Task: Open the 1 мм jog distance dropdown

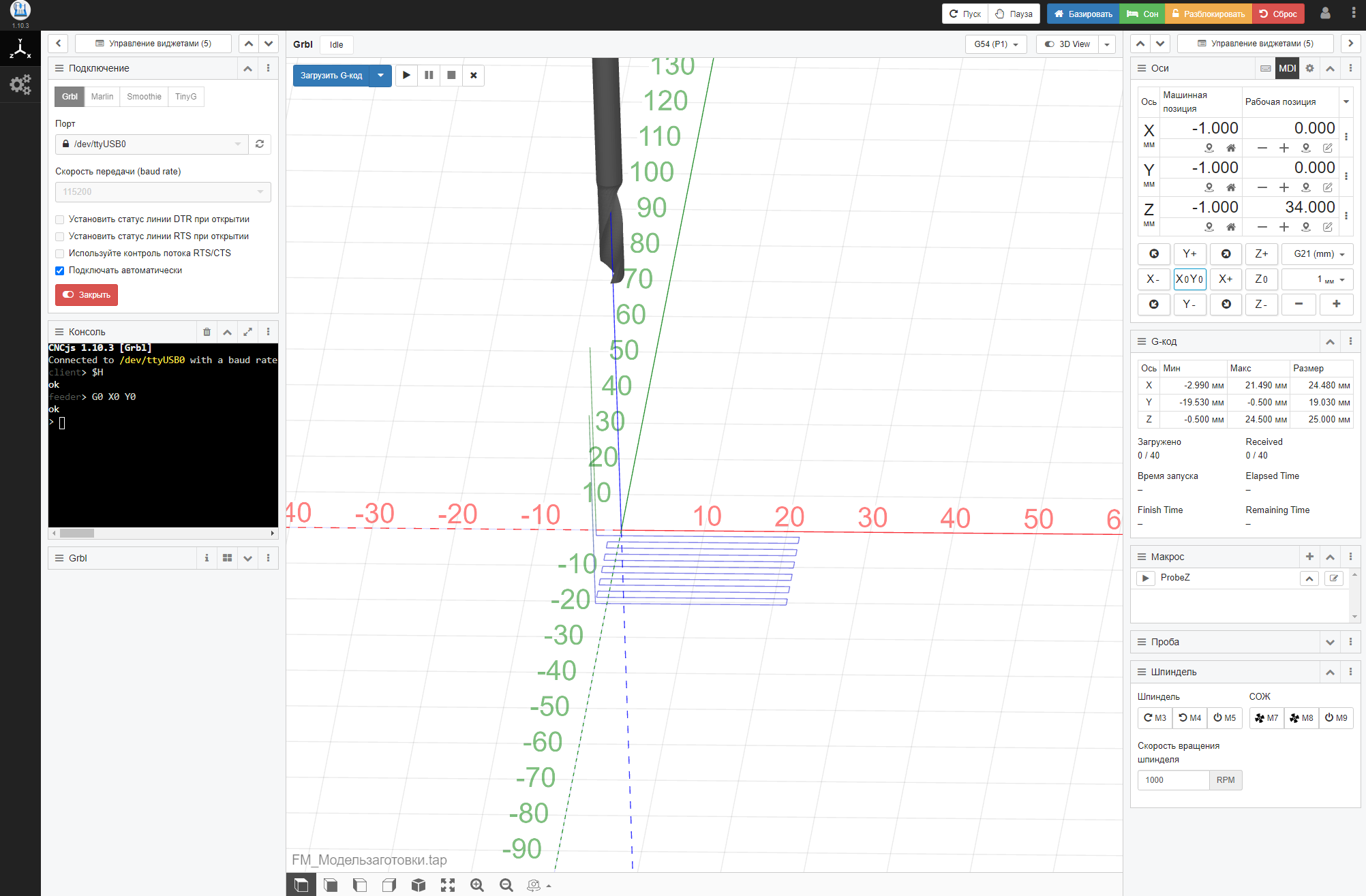Action: pos(1318,279)
